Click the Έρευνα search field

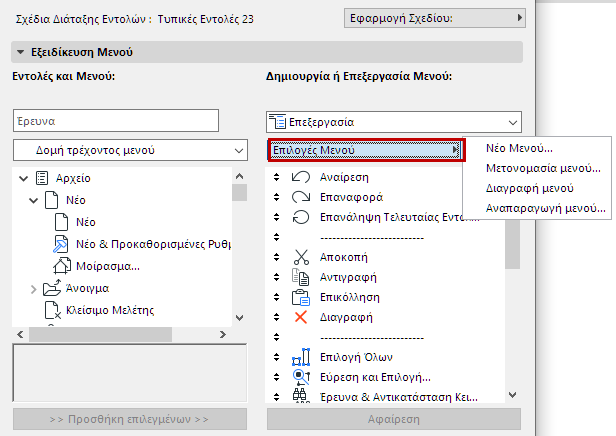(x=114, y=120)
